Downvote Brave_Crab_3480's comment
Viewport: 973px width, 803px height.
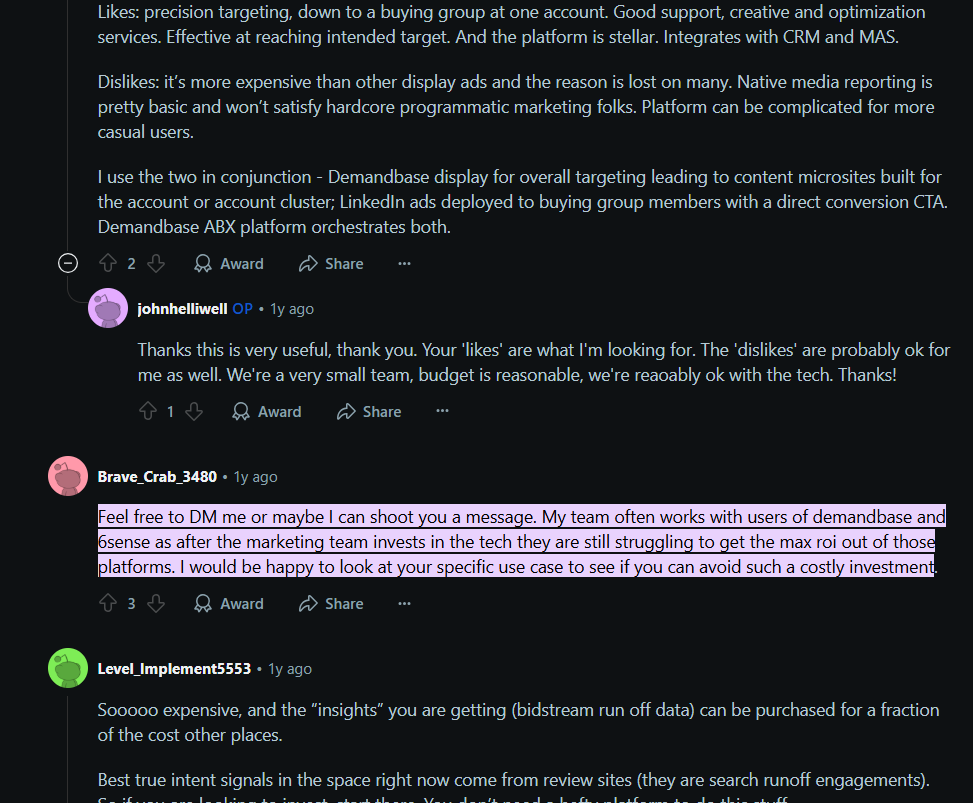point(156,604)
